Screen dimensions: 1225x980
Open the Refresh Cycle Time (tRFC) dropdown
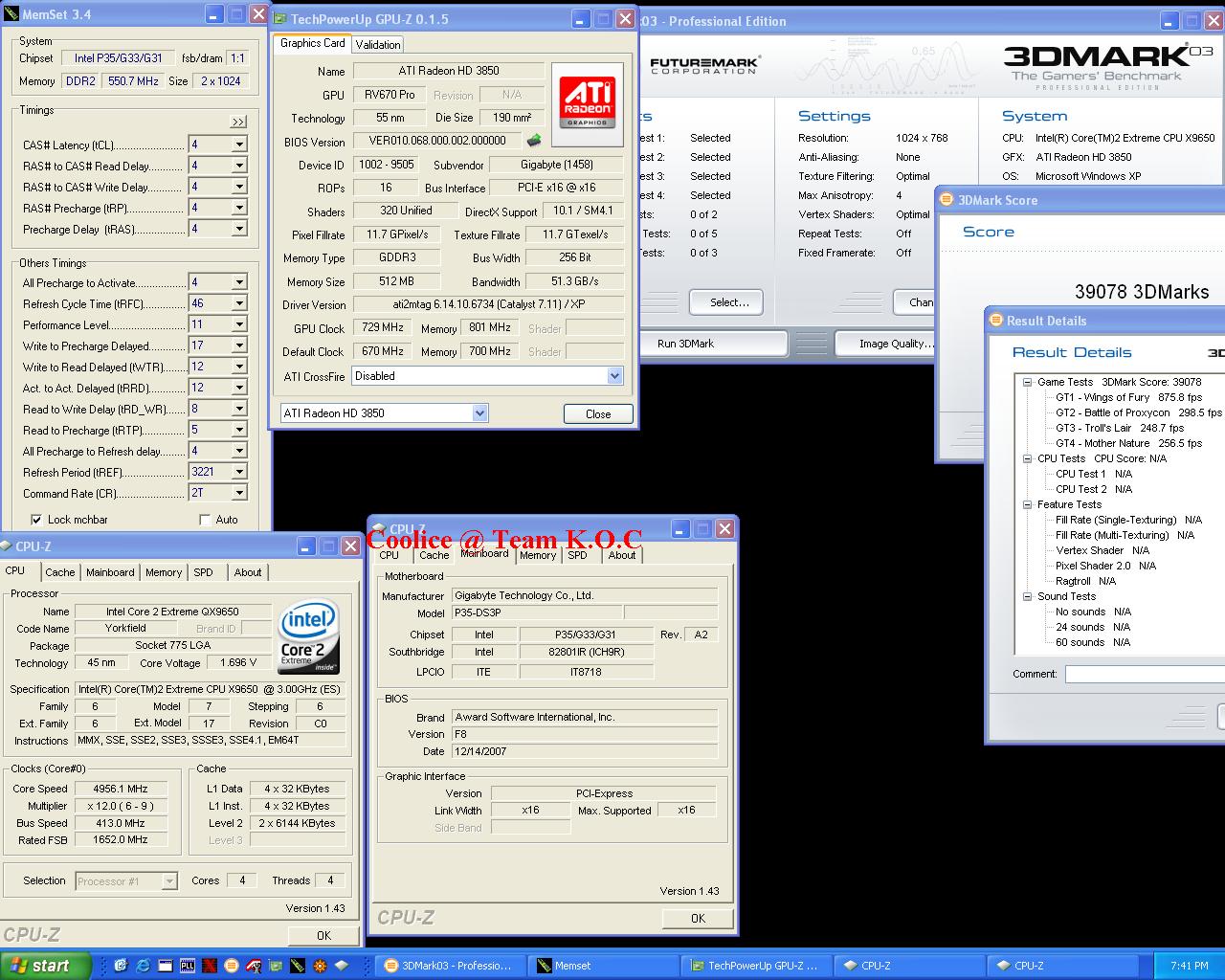click(239, 303)
